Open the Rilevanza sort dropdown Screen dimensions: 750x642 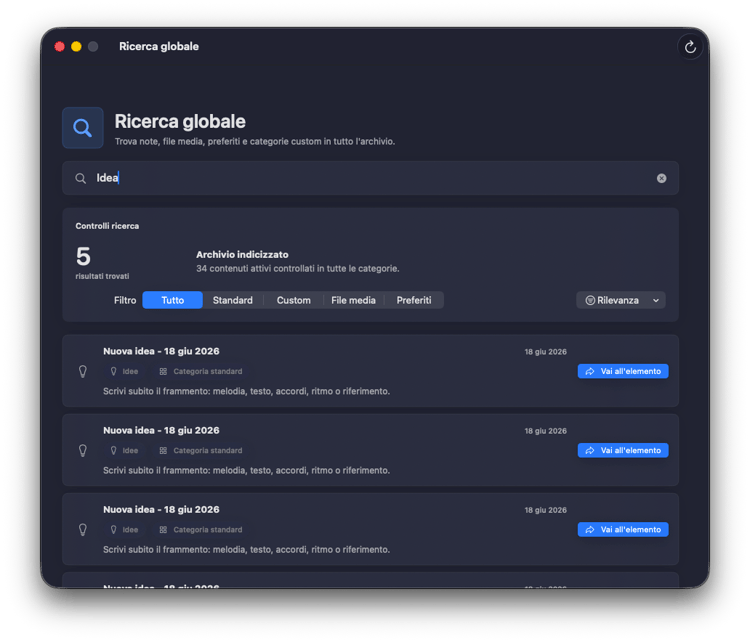[x=620, y=300]
